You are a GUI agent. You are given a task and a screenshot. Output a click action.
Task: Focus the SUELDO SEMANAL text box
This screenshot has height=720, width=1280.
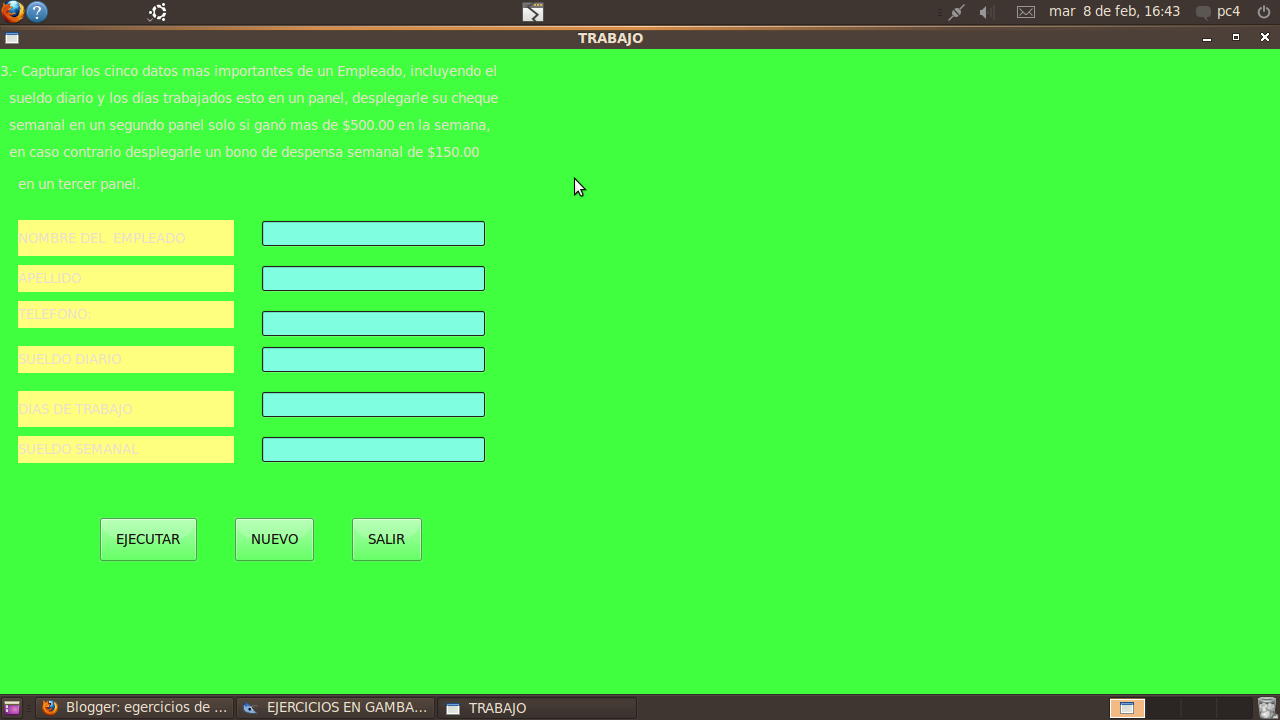pyautogui.click(x=373, y=449)
